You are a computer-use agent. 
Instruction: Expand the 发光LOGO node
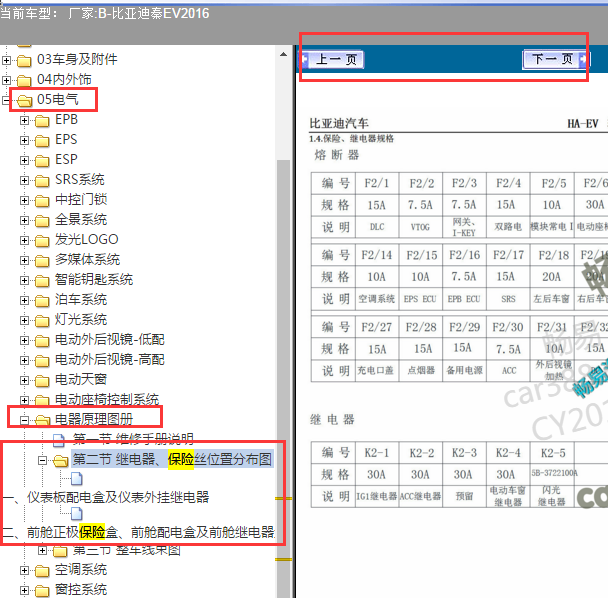click(x=24, y=240)
